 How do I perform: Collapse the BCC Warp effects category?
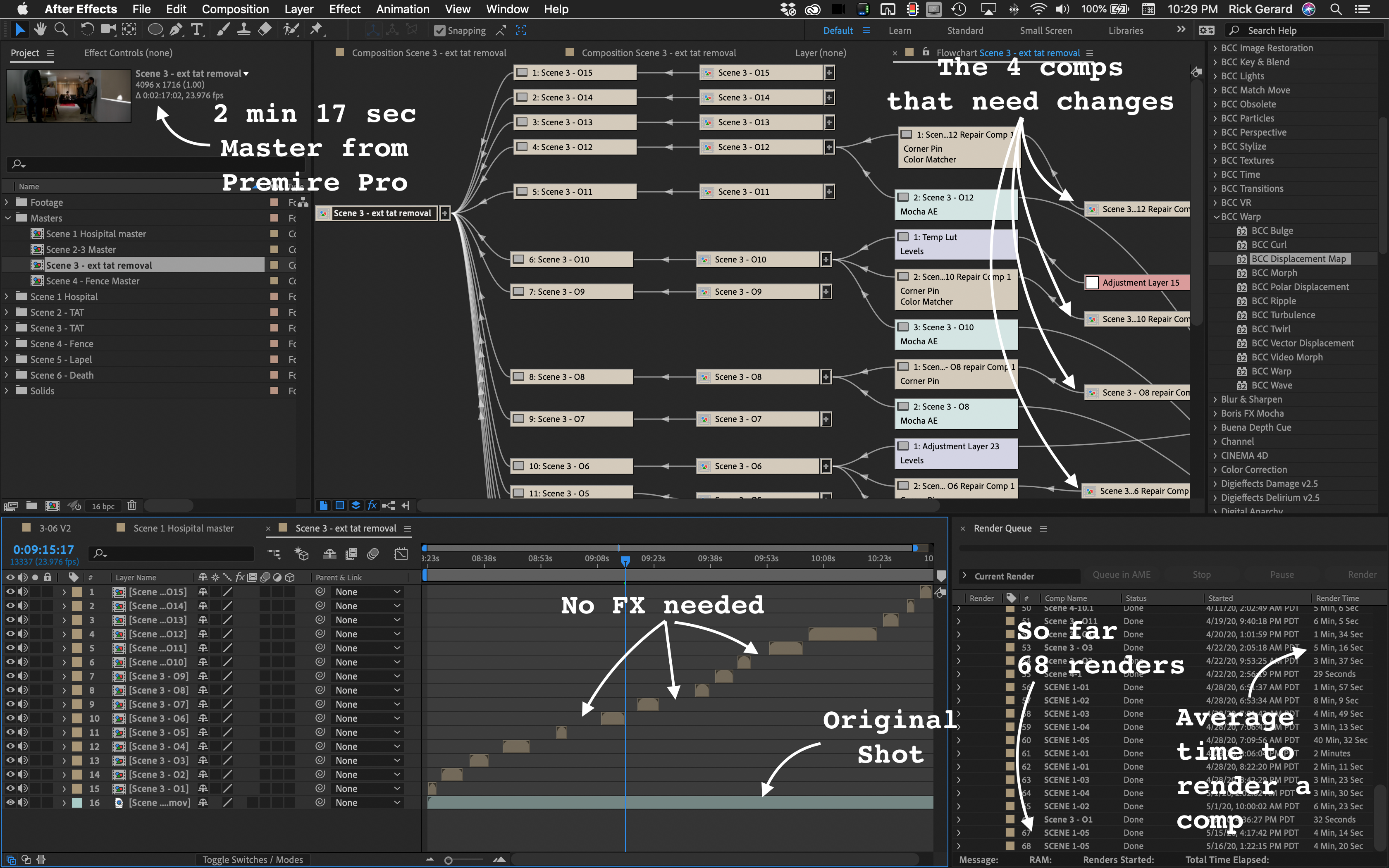[1216, 217]
